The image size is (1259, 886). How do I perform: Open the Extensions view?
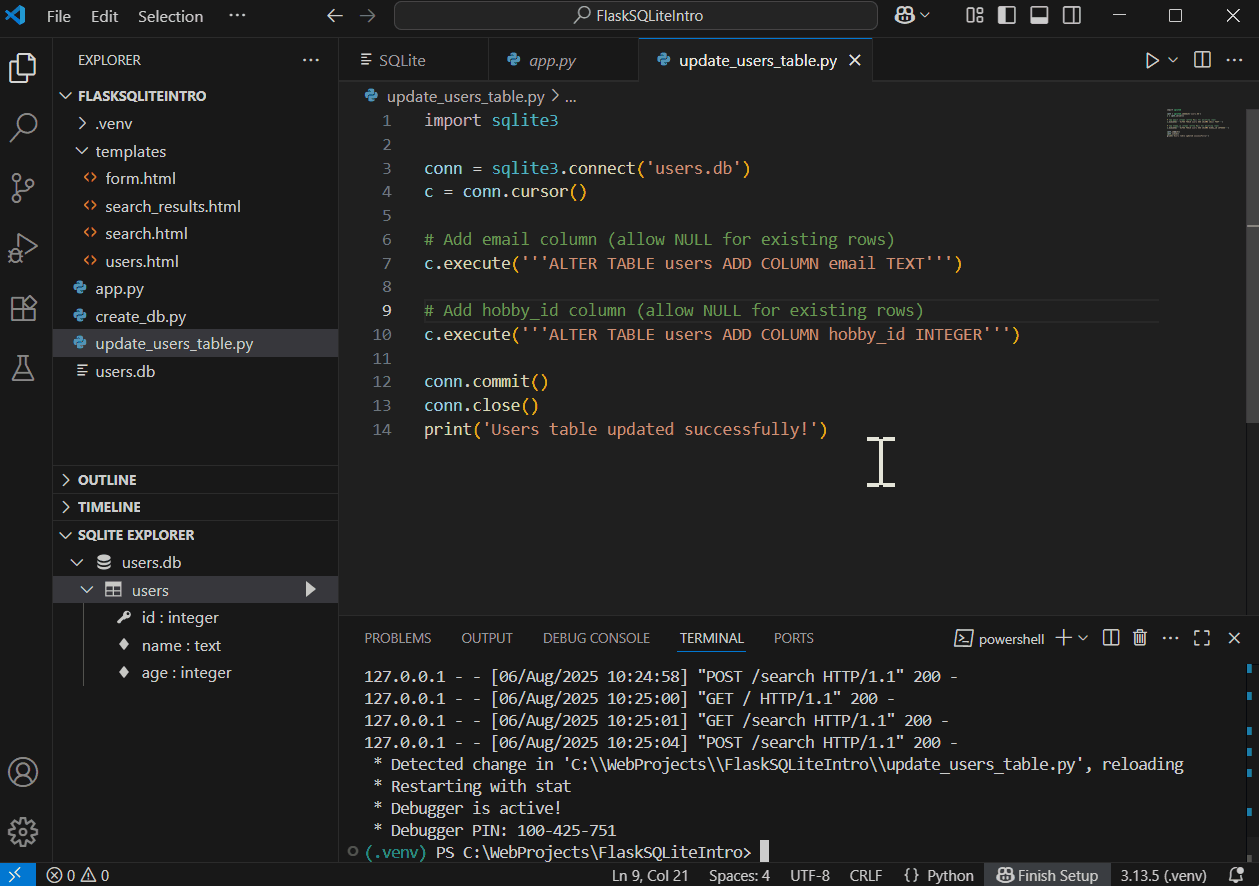coord(23,308)
